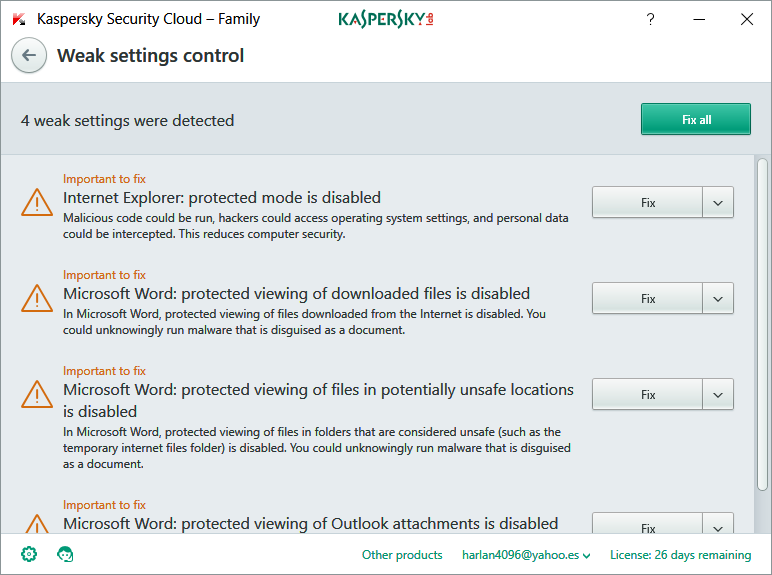Expand Fix options for Outlook attachments item
The width and height of the screenshot is (772, 575).
[x=718, y=524]
